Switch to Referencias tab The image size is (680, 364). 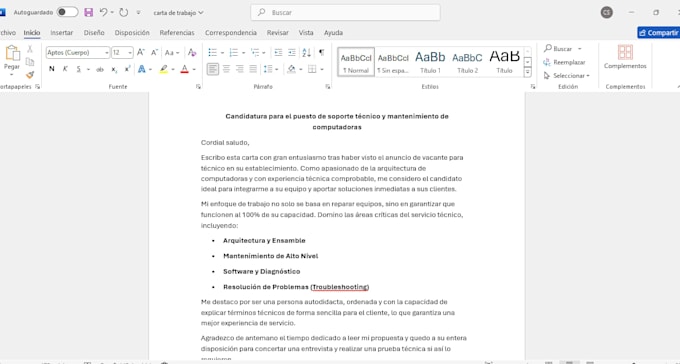tap(177, 33)
